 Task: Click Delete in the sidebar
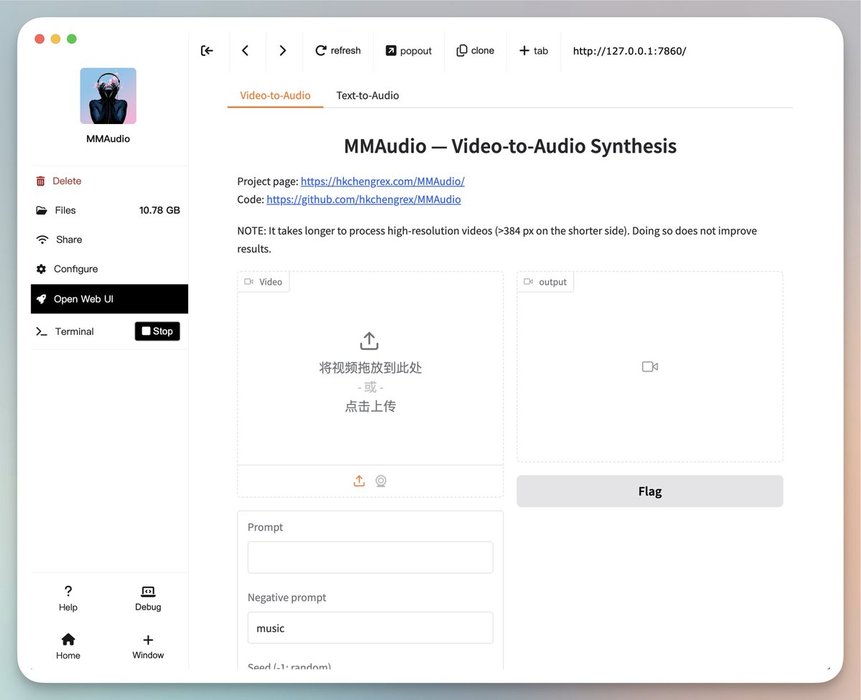[67, 181]
